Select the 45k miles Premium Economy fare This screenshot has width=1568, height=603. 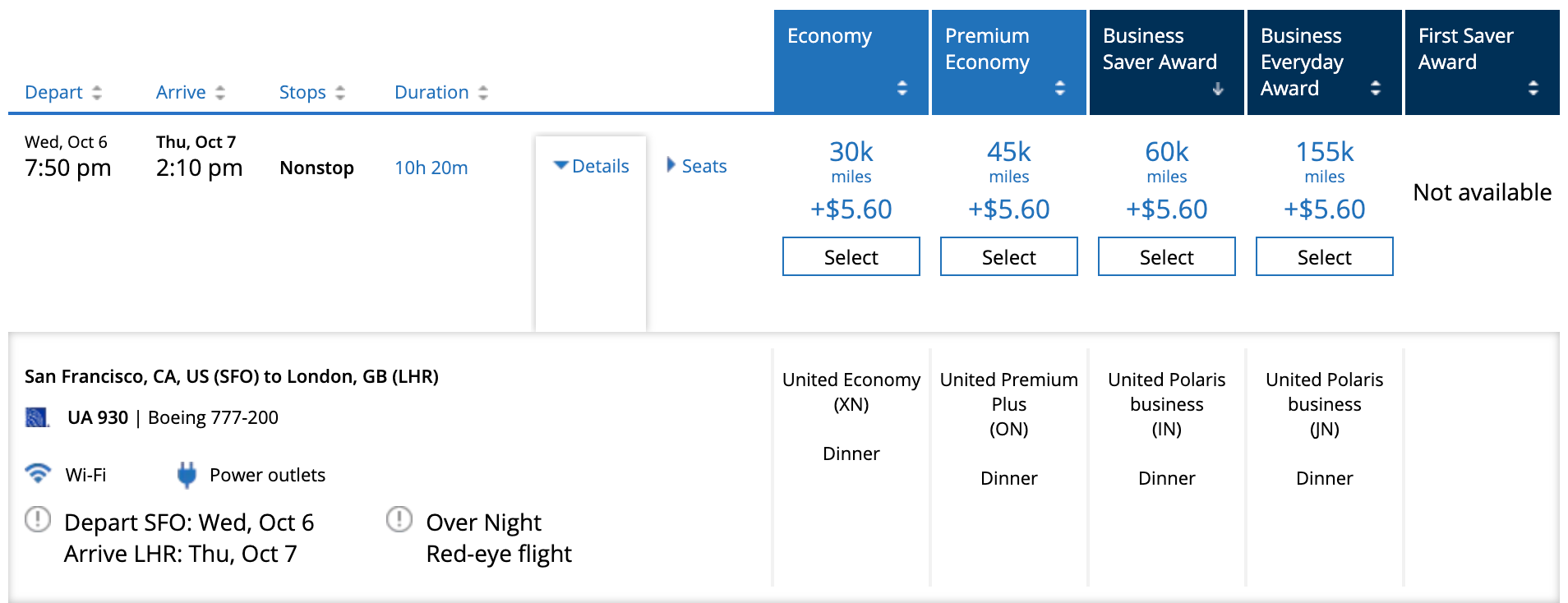coord(1008,257)
